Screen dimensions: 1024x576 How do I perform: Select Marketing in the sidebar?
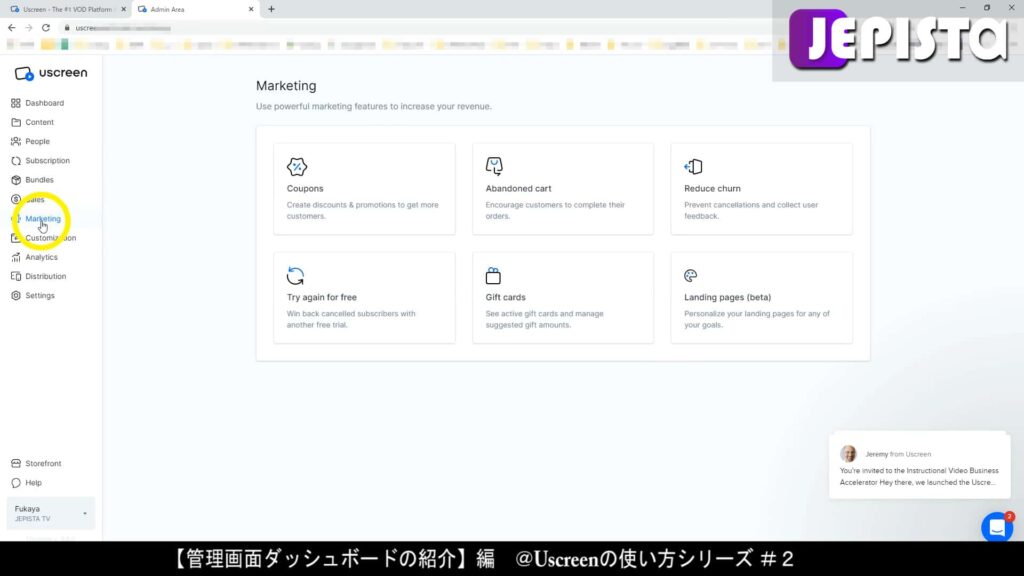pyautogui.click(x=43, y=219)
